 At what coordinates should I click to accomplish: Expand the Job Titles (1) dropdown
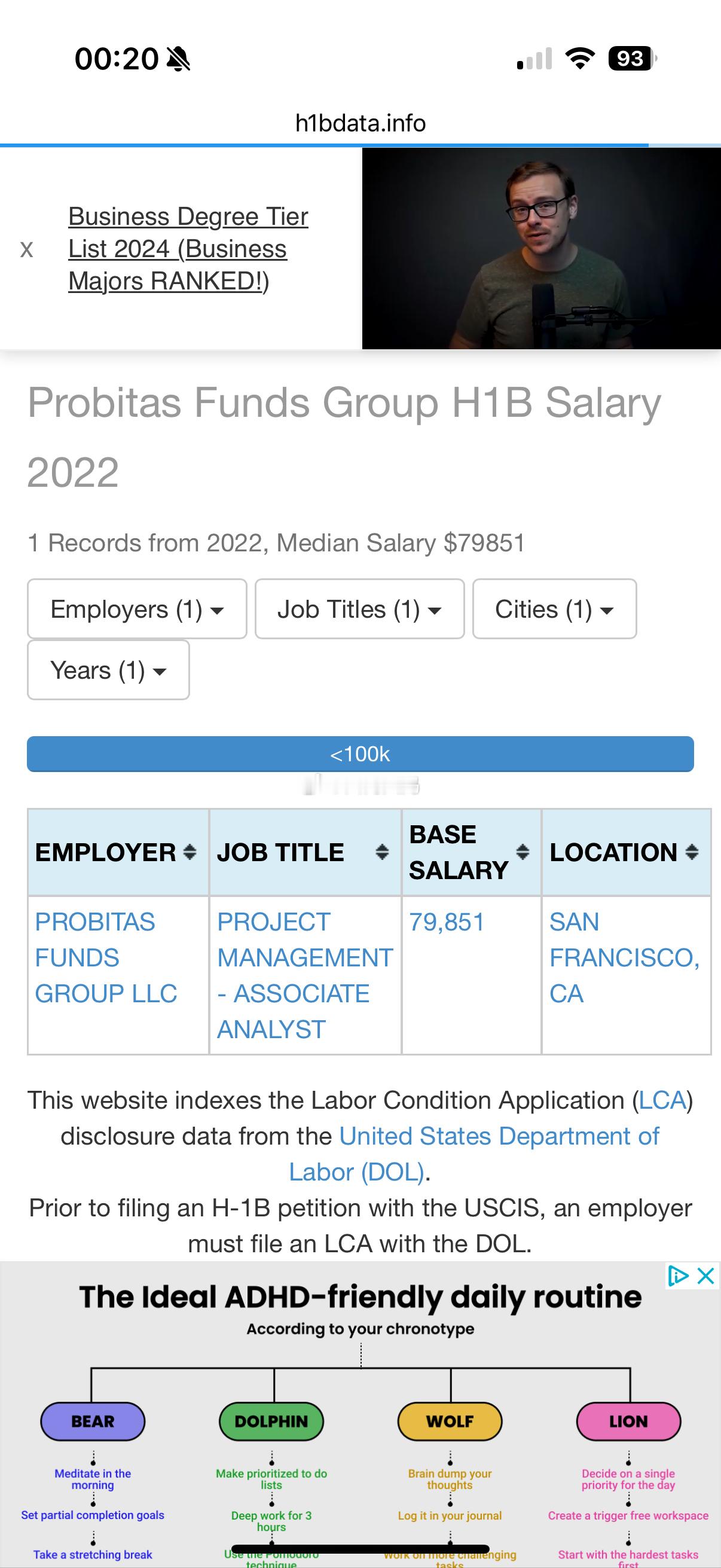(359, 609)
